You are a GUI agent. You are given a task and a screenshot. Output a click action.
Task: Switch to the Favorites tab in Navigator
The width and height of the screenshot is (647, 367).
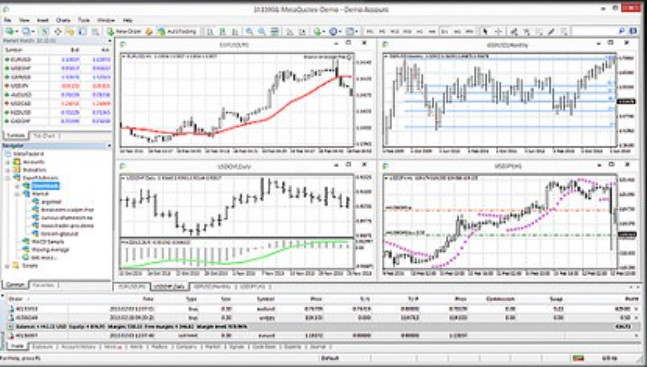[43, 285]
